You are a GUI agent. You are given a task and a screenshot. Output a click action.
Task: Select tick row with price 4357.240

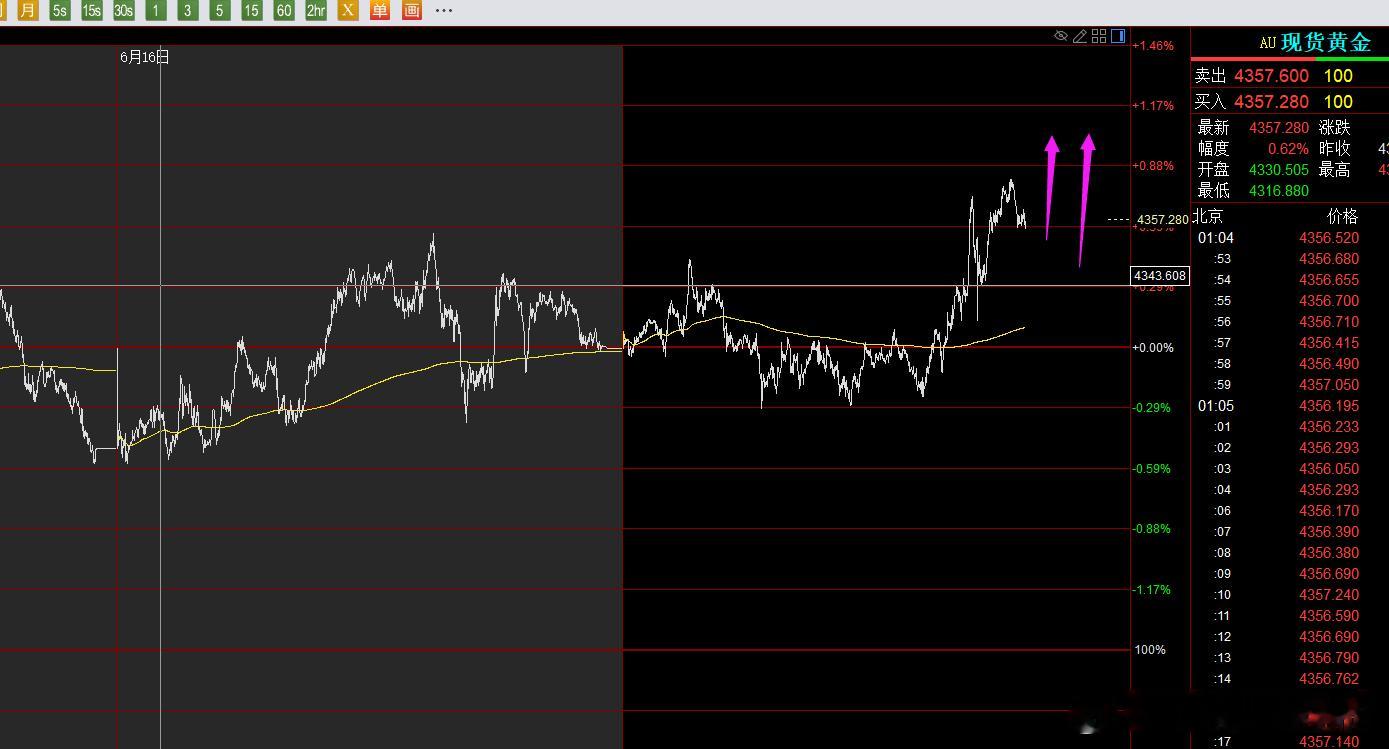tap(1290, 595)
